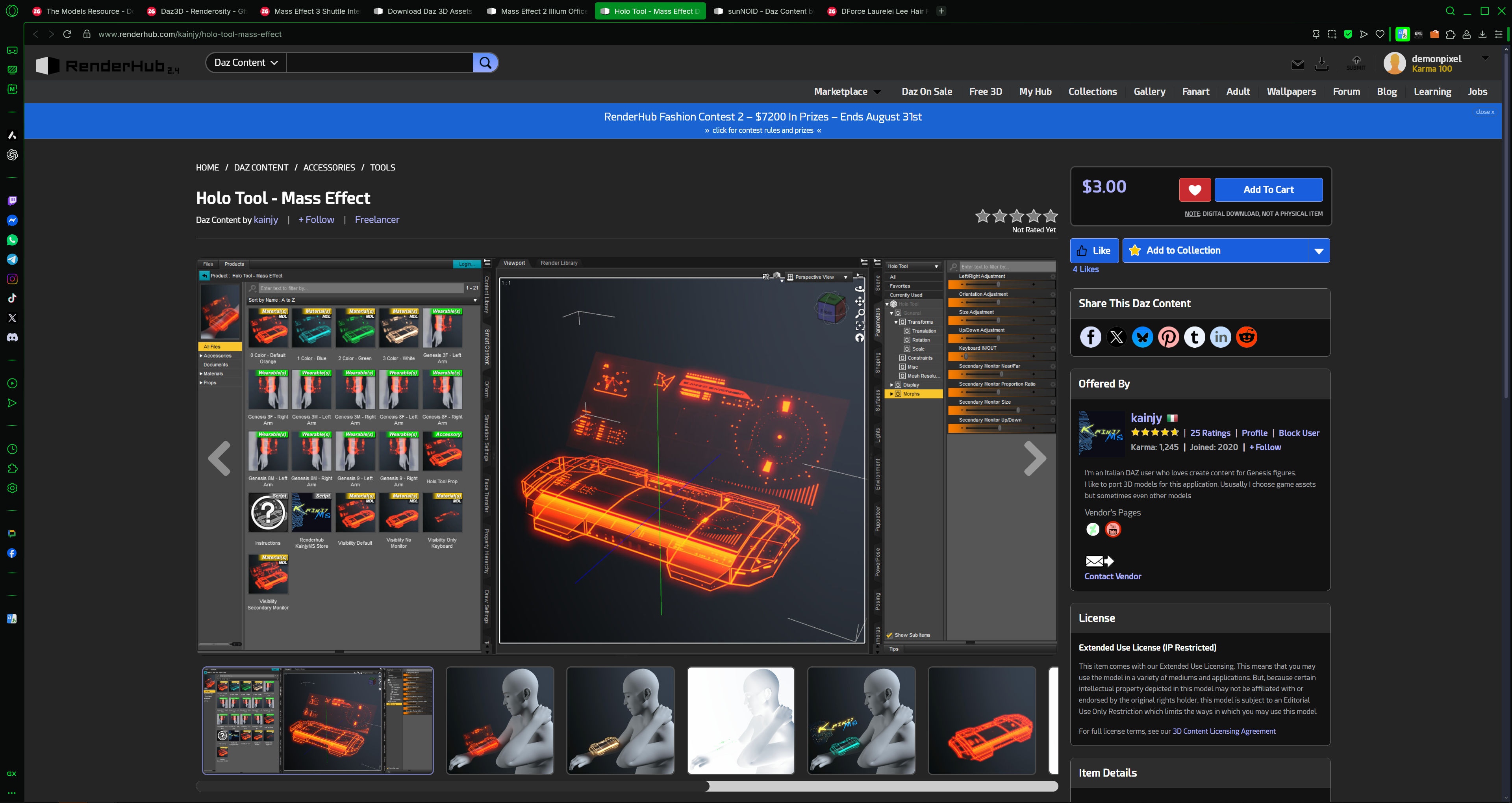
Task: Open the translate extension icon
Action: click(1402, 34)
